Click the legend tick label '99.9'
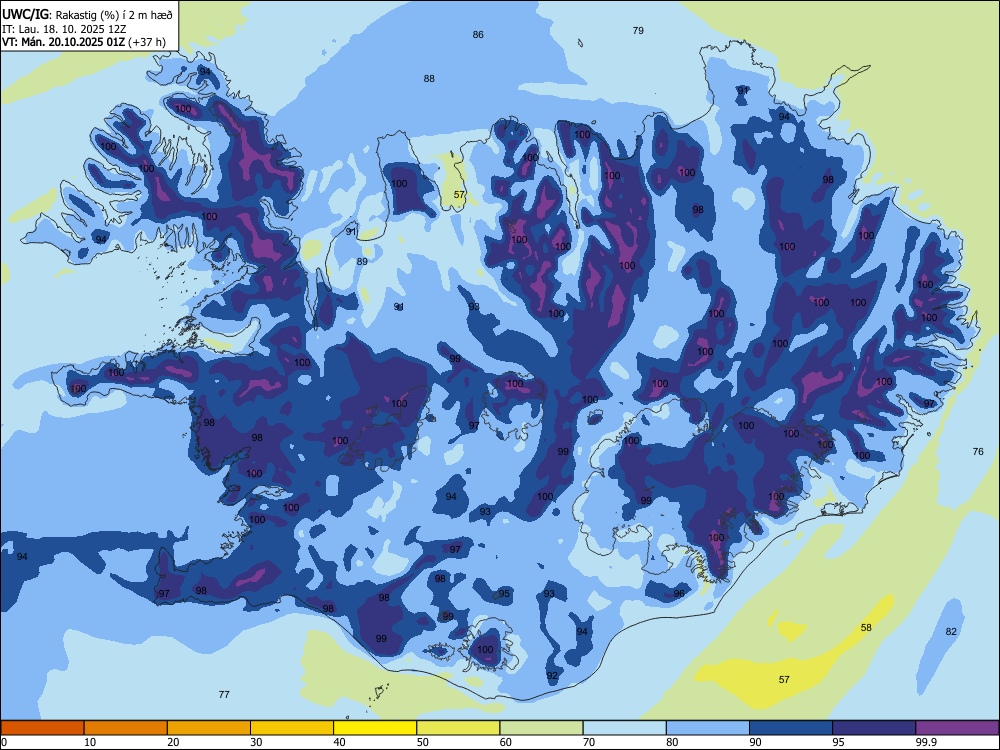The image size is (1000, 750). pos(925,742)
